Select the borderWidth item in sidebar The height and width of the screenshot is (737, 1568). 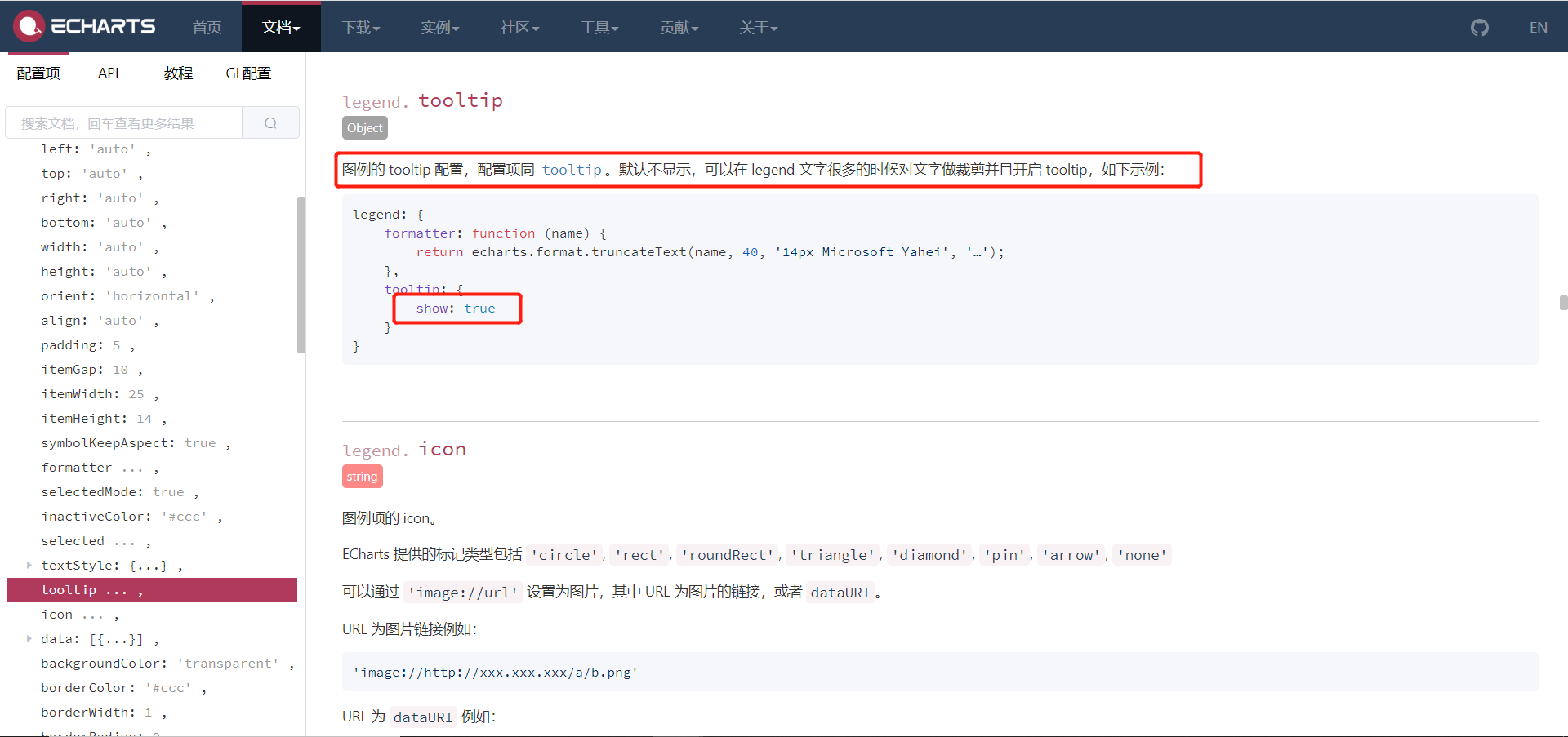[104, 713]
